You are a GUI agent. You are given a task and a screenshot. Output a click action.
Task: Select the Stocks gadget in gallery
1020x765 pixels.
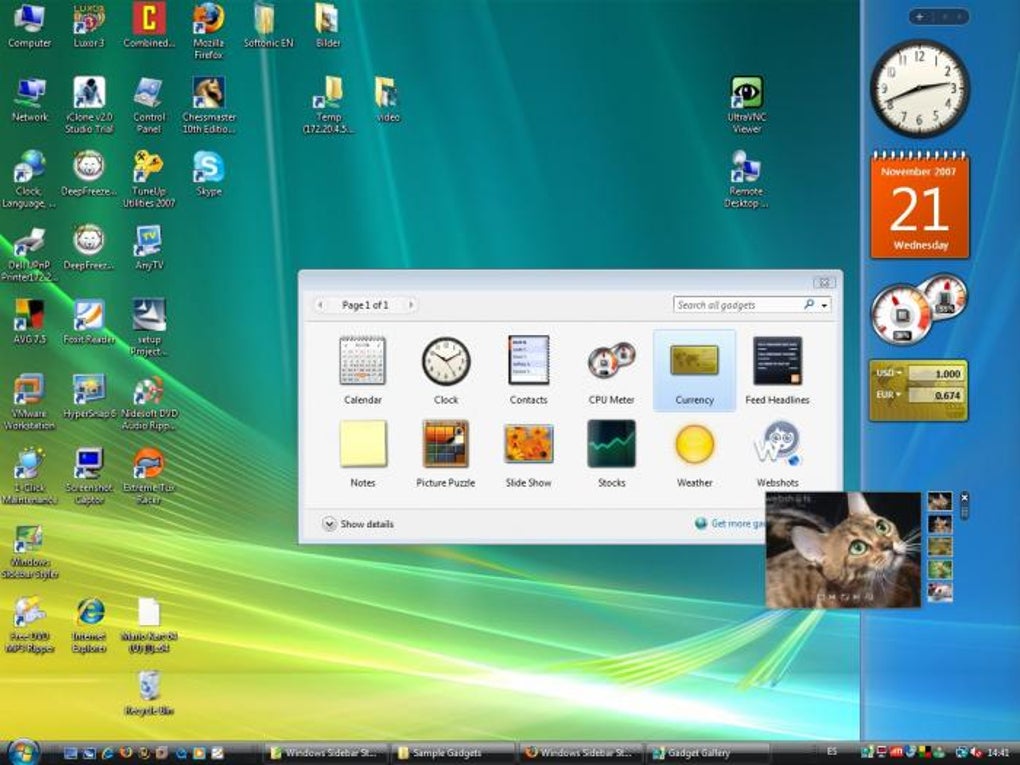tap(611, 453)
